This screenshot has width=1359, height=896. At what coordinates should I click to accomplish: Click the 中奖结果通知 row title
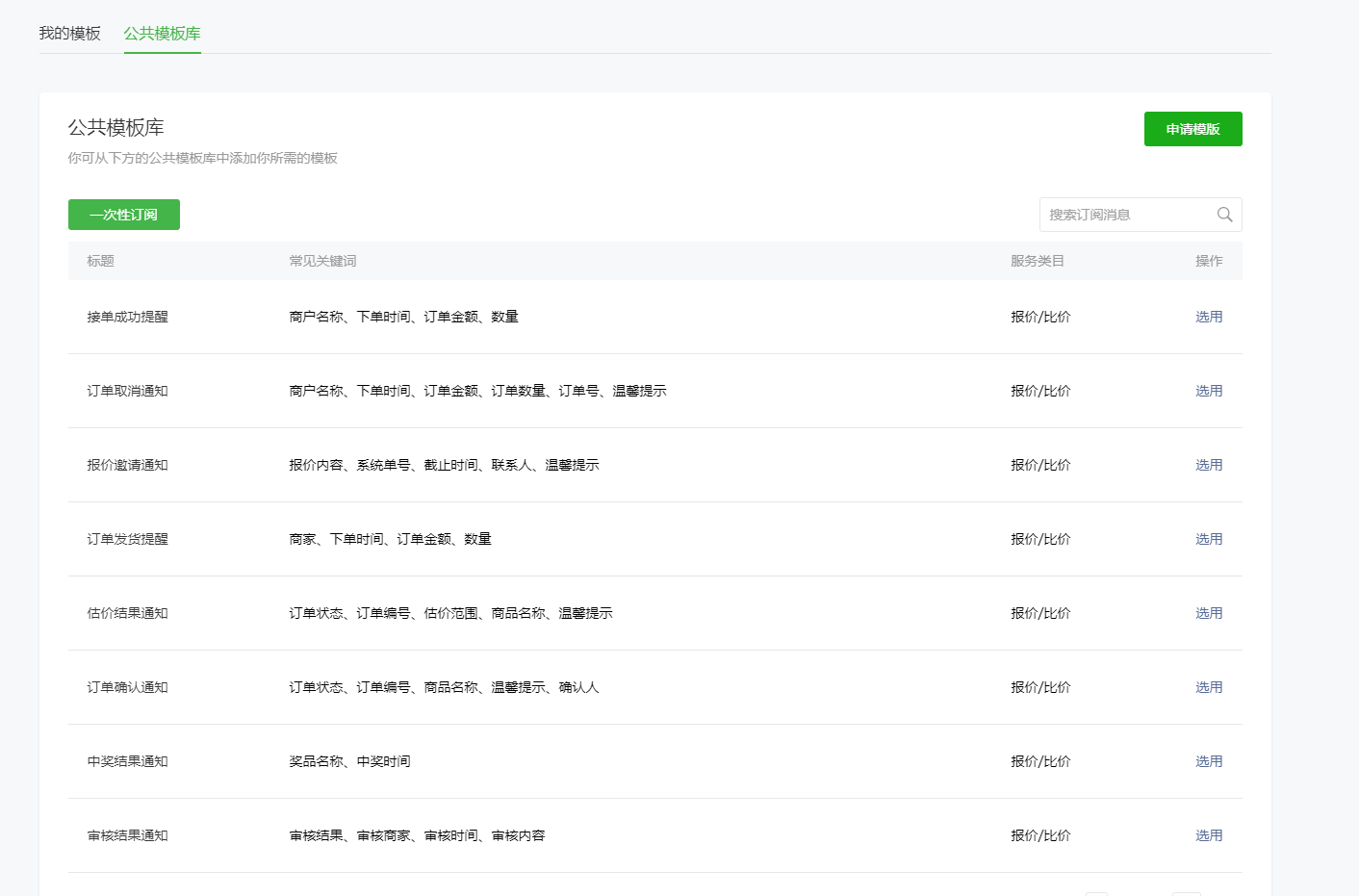[x=127, y=761]
